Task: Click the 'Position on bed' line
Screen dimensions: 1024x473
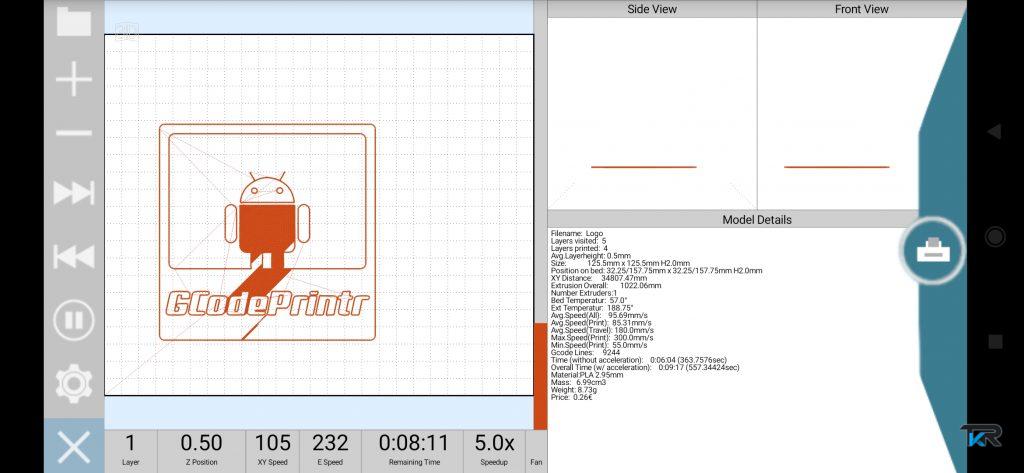Action: pos(656,270)
